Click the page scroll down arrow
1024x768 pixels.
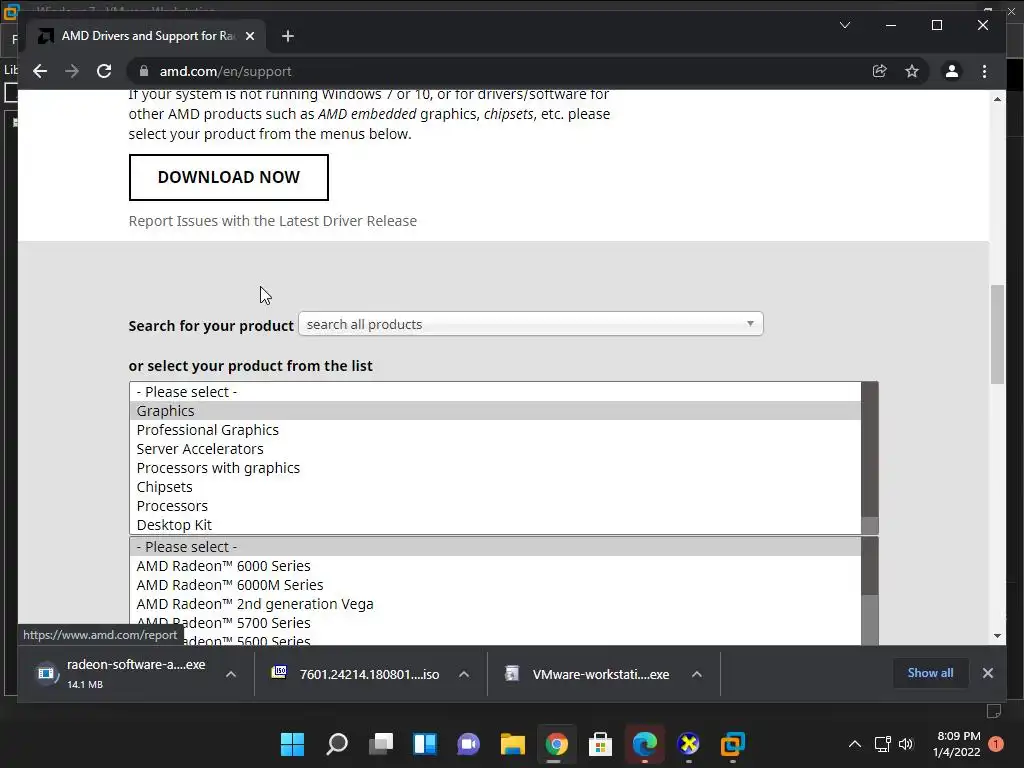point(997,635)
